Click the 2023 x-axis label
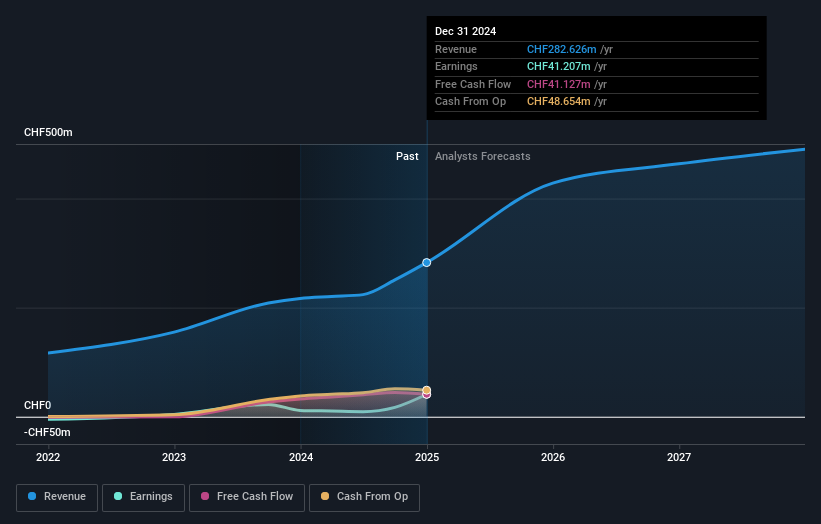The width and height of the screenshot is (821, 524). pos(174,457)
